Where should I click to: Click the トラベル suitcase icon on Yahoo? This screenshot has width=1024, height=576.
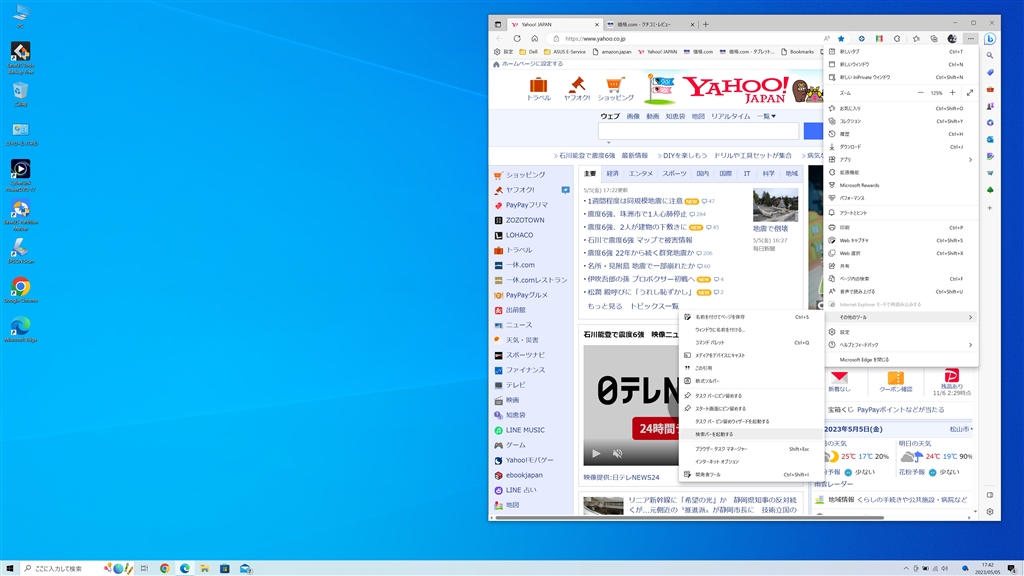pos(538,85)
